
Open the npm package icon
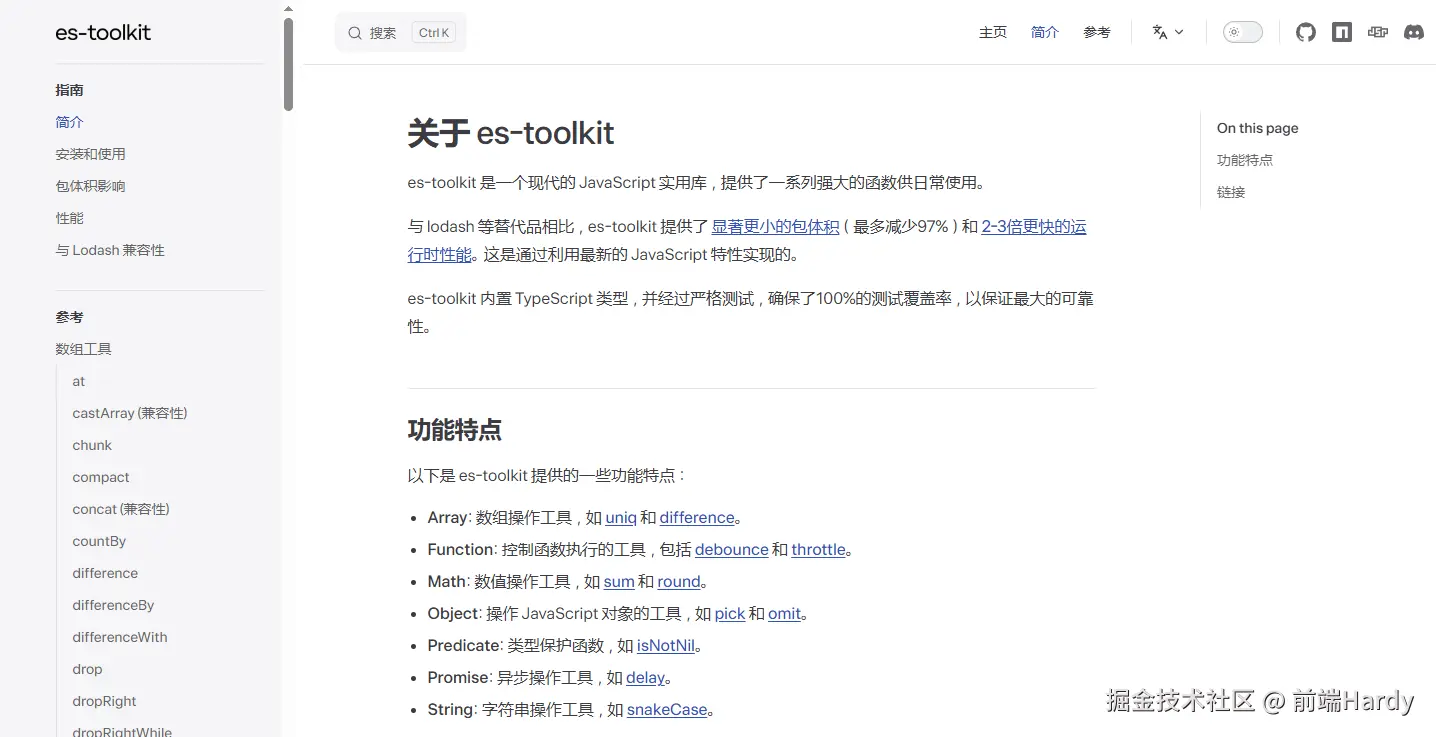pos(1342,32)
